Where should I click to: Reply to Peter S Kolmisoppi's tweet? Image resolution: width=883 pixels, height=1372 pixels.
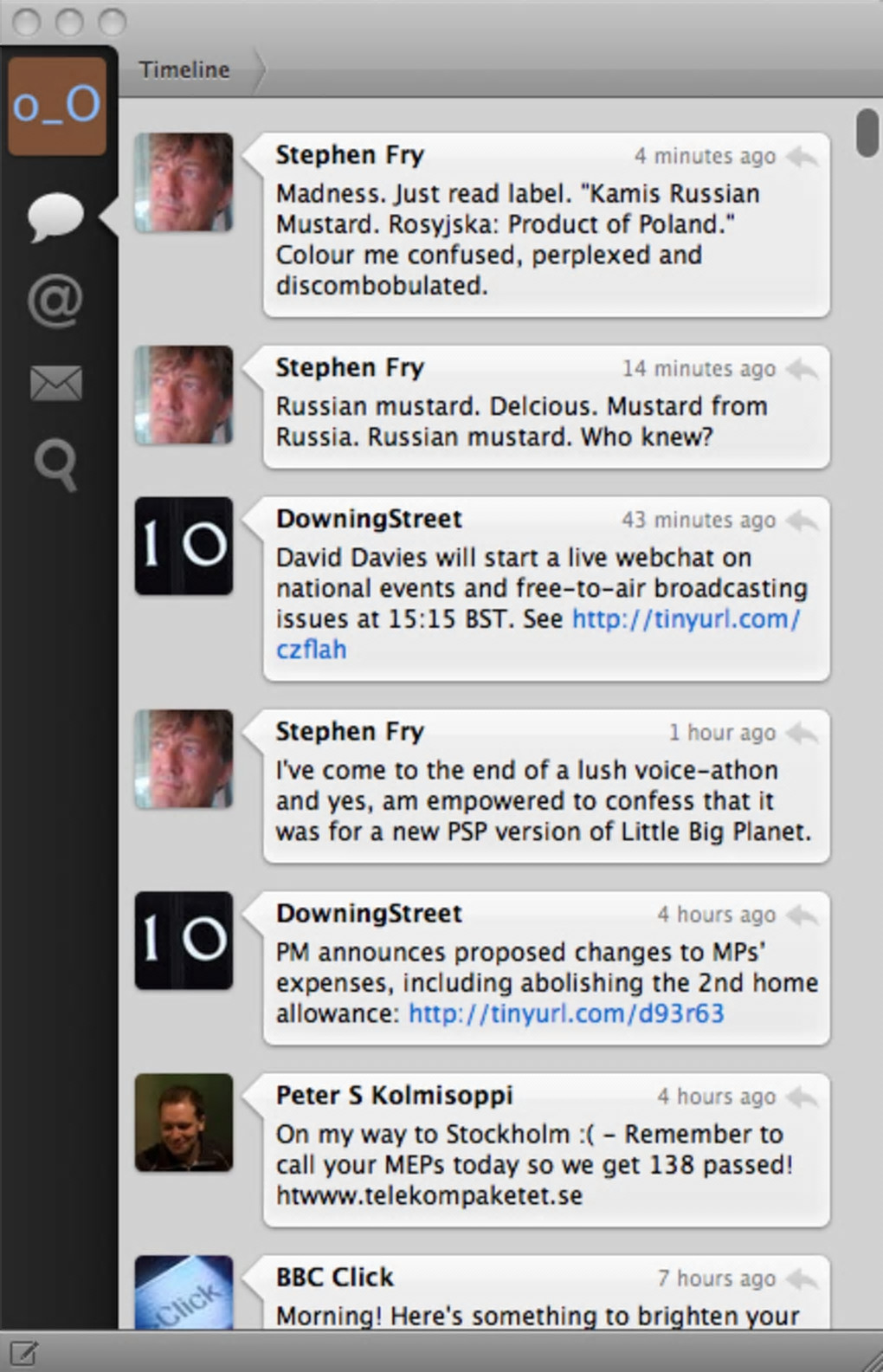point(802,1097)
